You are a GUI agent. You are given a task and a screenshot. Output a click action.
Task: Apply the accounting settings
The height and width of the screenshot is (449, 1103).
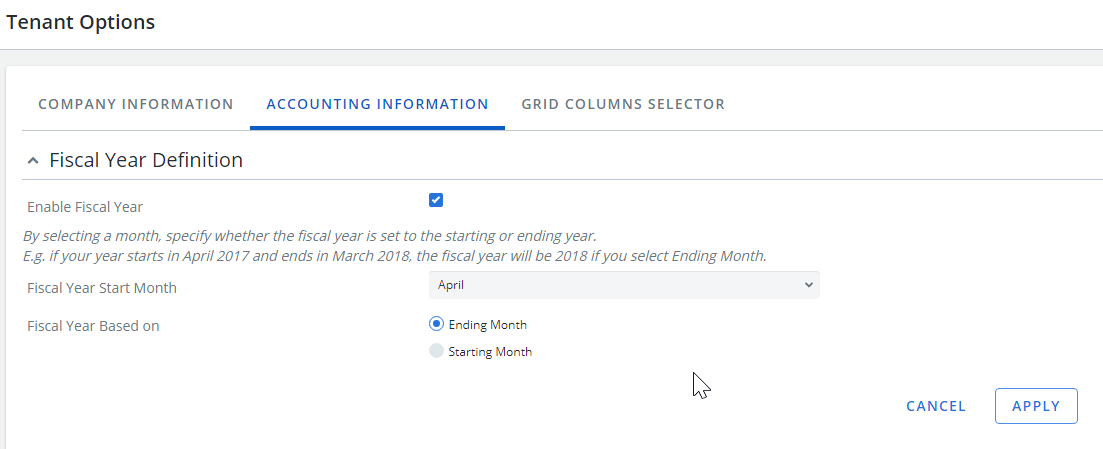click(1036, 406)
